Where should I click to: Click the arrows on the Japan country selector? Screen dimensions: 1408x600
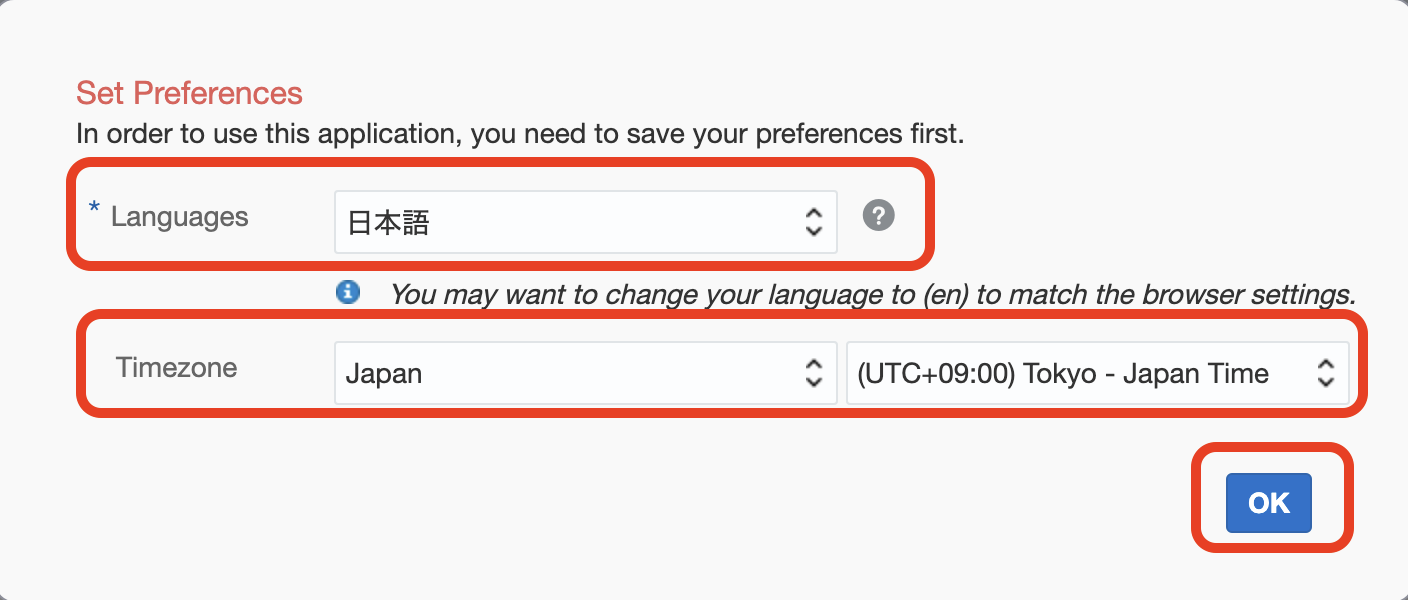(x=814, y=374)
